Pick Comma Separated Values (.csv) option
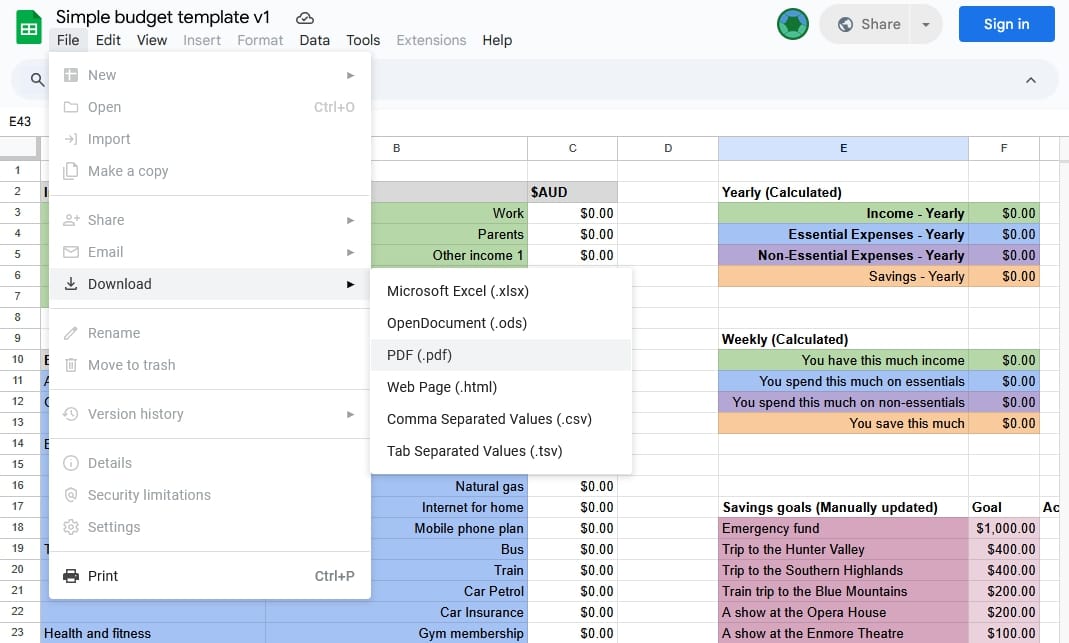The image size is (1069, 643). (x=489, y=419)
